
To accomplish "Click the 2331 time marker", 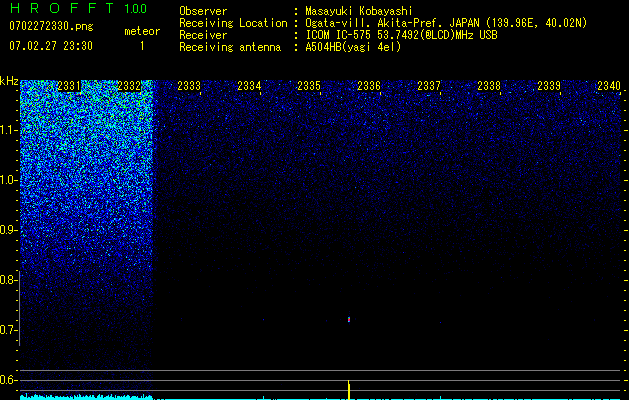I will (x=69, y=86).
